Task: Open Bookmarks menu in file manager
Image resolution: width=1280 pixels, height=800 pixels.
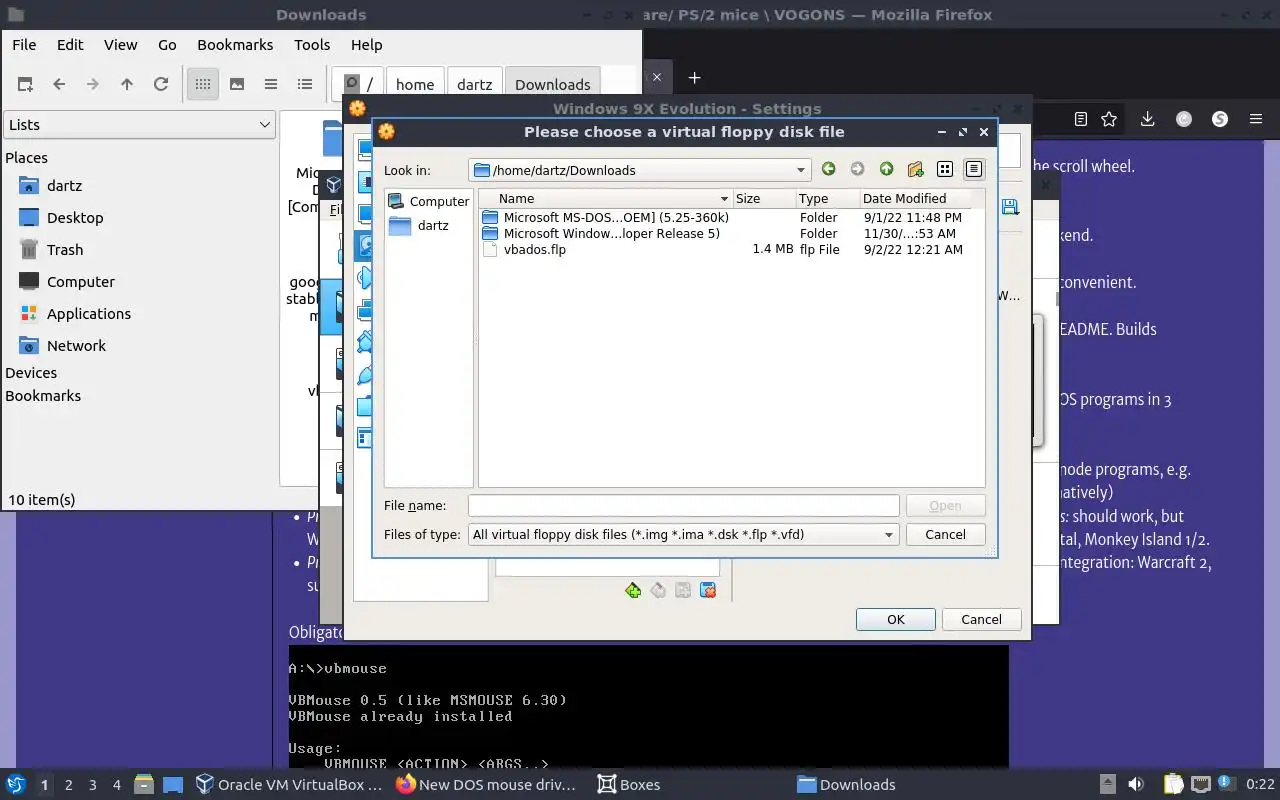Action: pos(235,45)
